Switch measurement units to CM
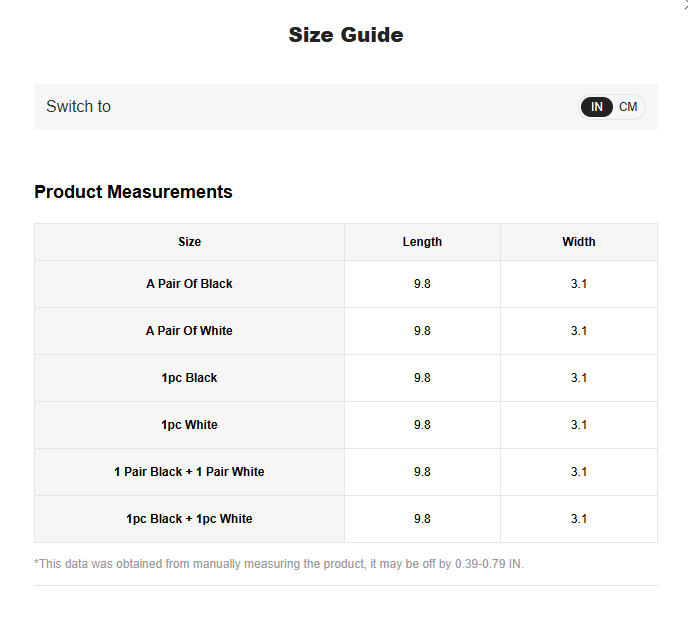This screenshot has height=622, width=688. pos(628,107)
